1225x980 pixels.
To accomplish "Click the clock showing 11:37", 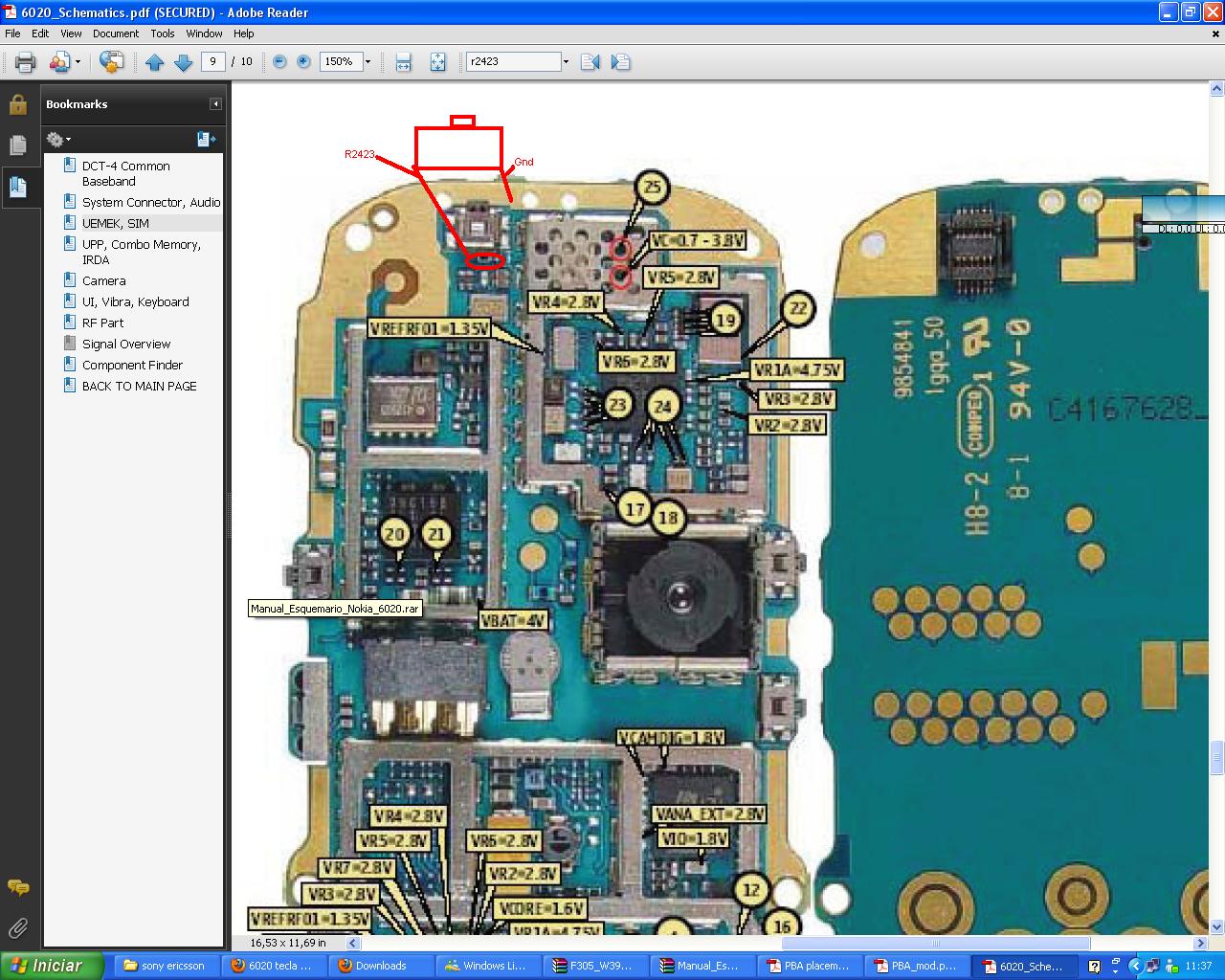I will point(1198,967).
